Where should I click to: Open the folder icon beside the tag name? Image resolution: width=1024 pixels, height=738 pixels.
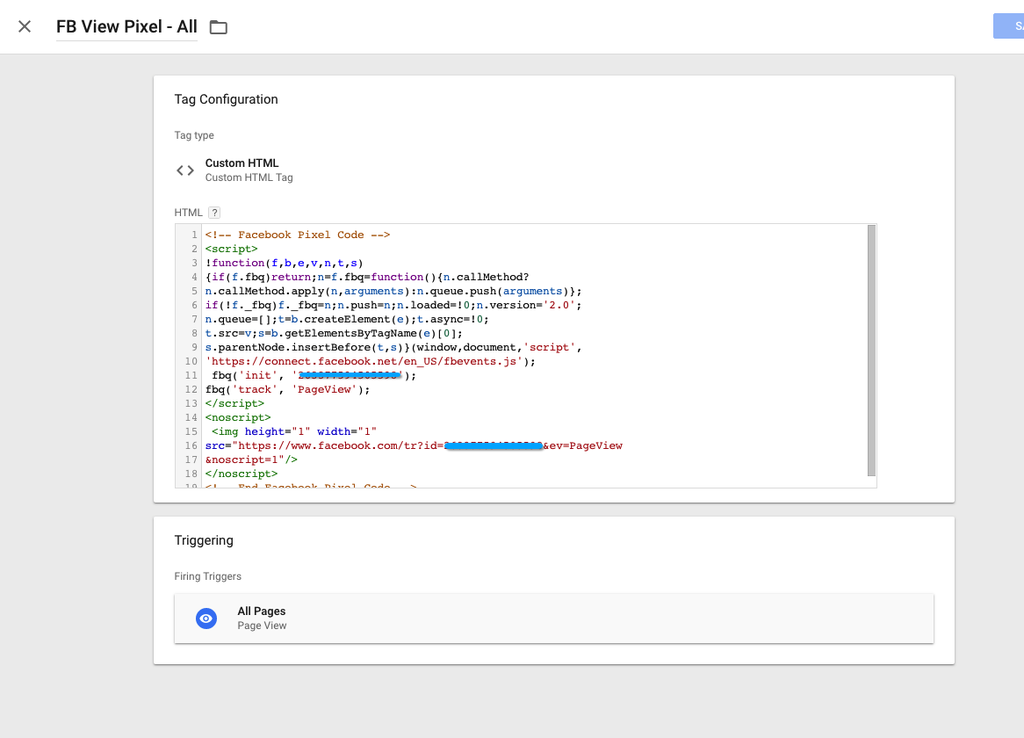point(218,27)
